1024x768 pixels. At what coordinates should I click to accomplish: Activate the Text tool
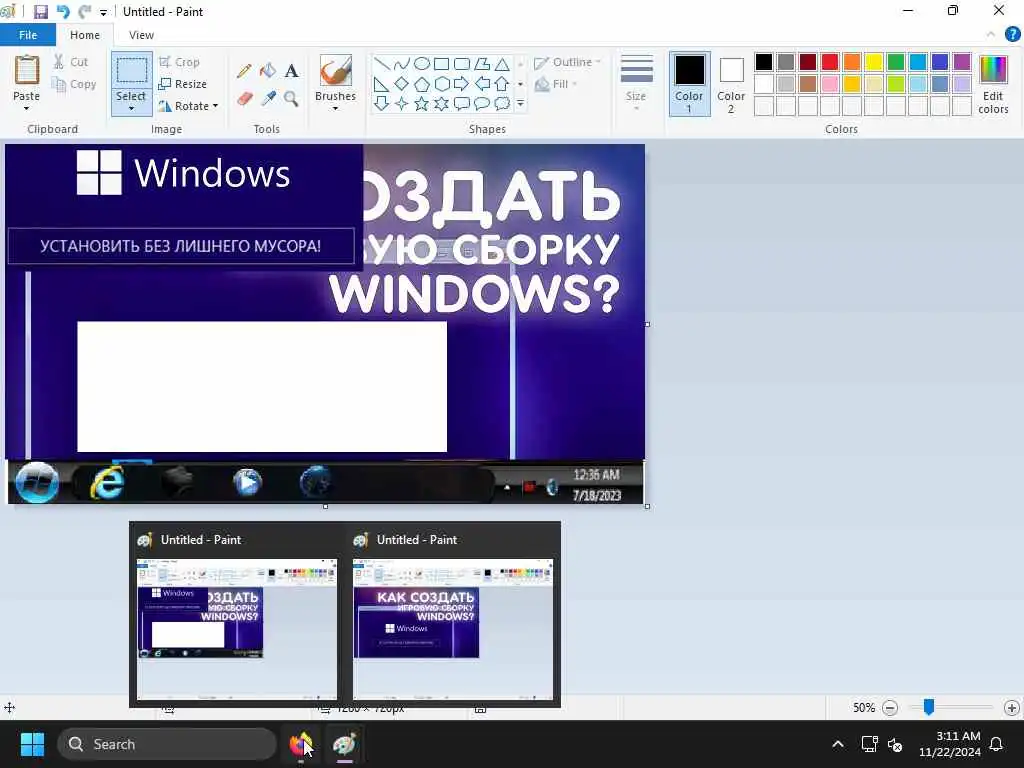point(291,71)
